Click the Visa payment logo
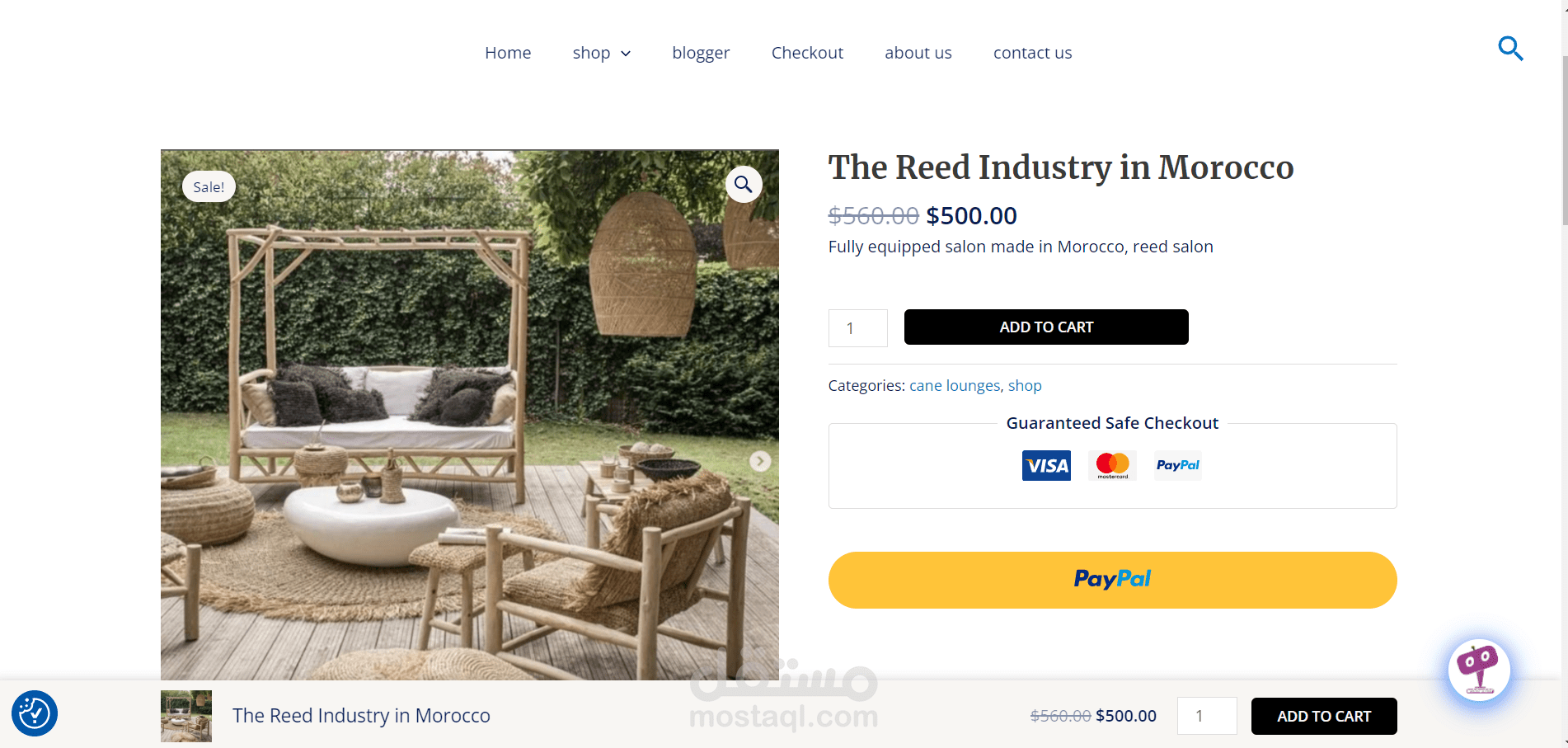This screenshot has height=748, width=1568. (x=1046, y=465)
